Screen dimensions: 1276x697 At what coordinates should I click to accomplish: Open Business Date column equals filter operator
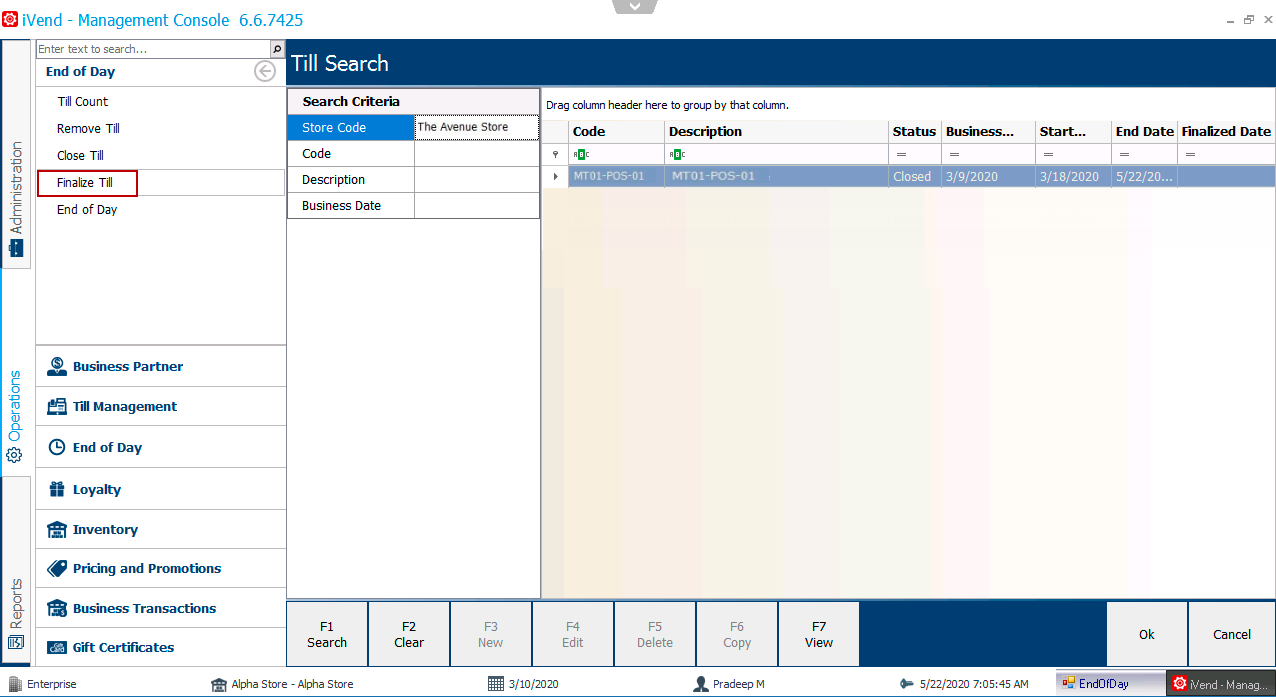click(954, 155)
